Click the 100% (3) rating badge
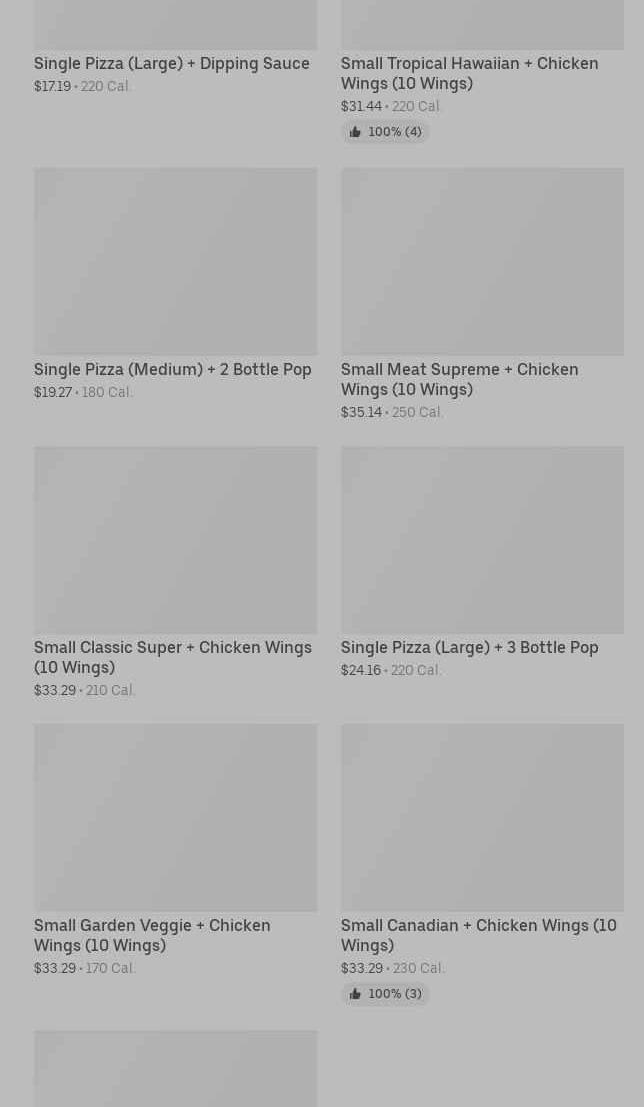The width and height of the screenshot is (644, 1107). pos(386,994)
